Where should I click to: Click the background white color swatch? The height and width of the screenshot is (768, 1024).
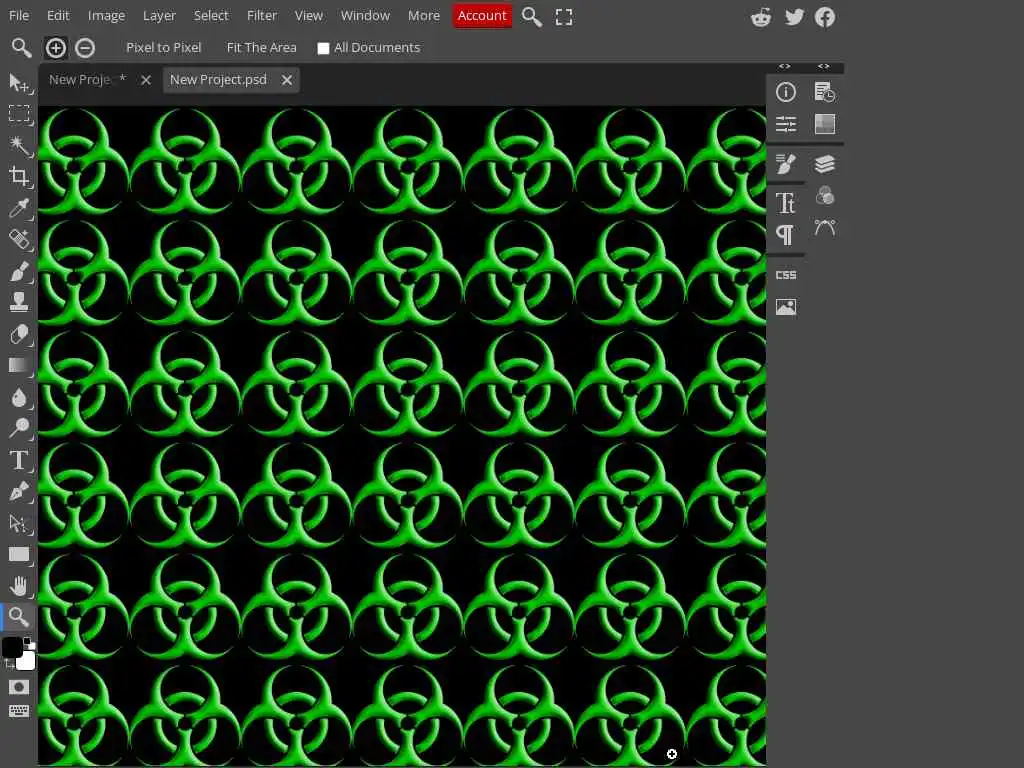(27, 661)
